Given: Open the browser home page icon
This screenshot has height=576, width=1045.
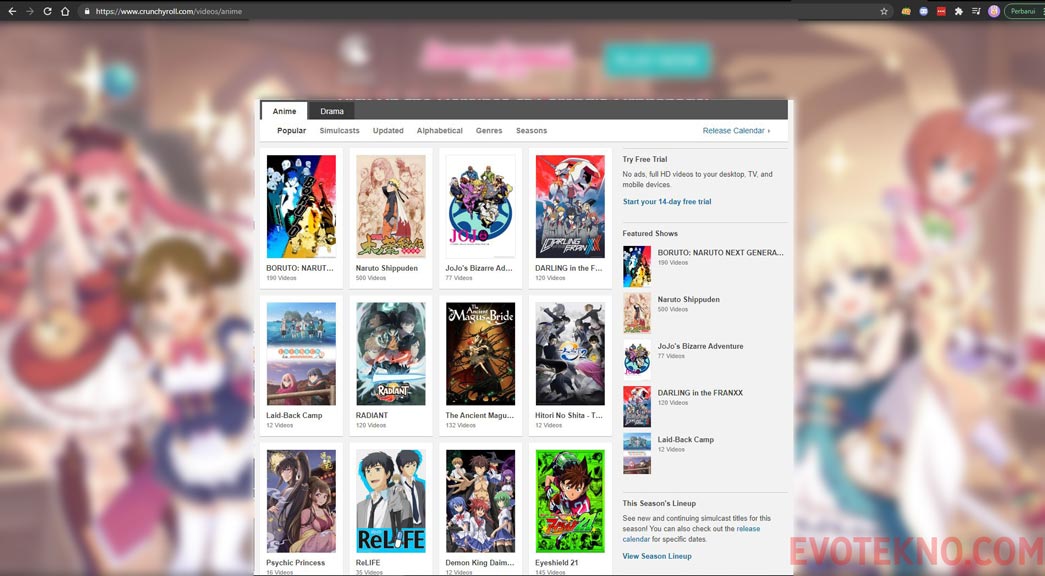Looking at the screenshot, I should (65, 11).
